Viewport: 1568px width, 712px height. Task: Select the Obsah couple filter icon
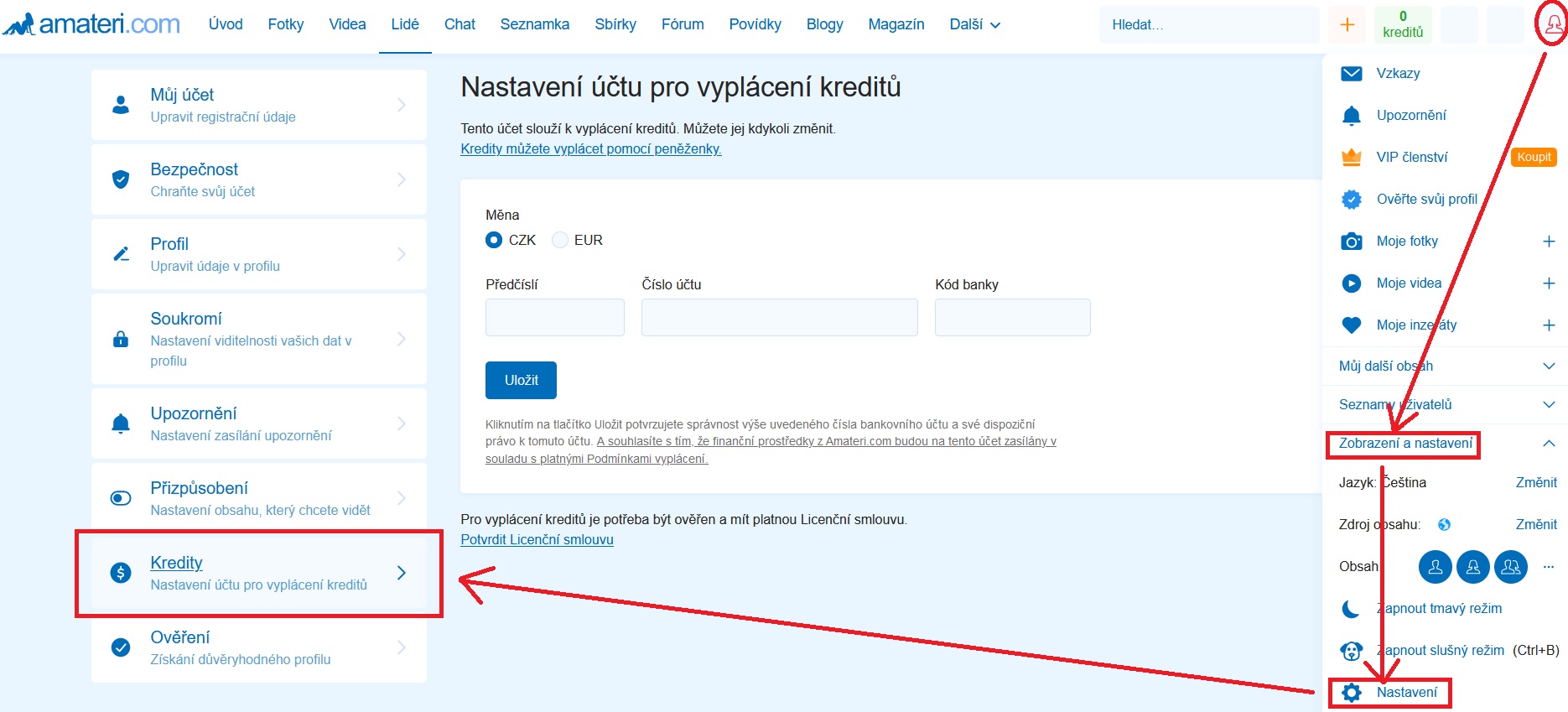pyautogui.click(x=1511, y=567)
